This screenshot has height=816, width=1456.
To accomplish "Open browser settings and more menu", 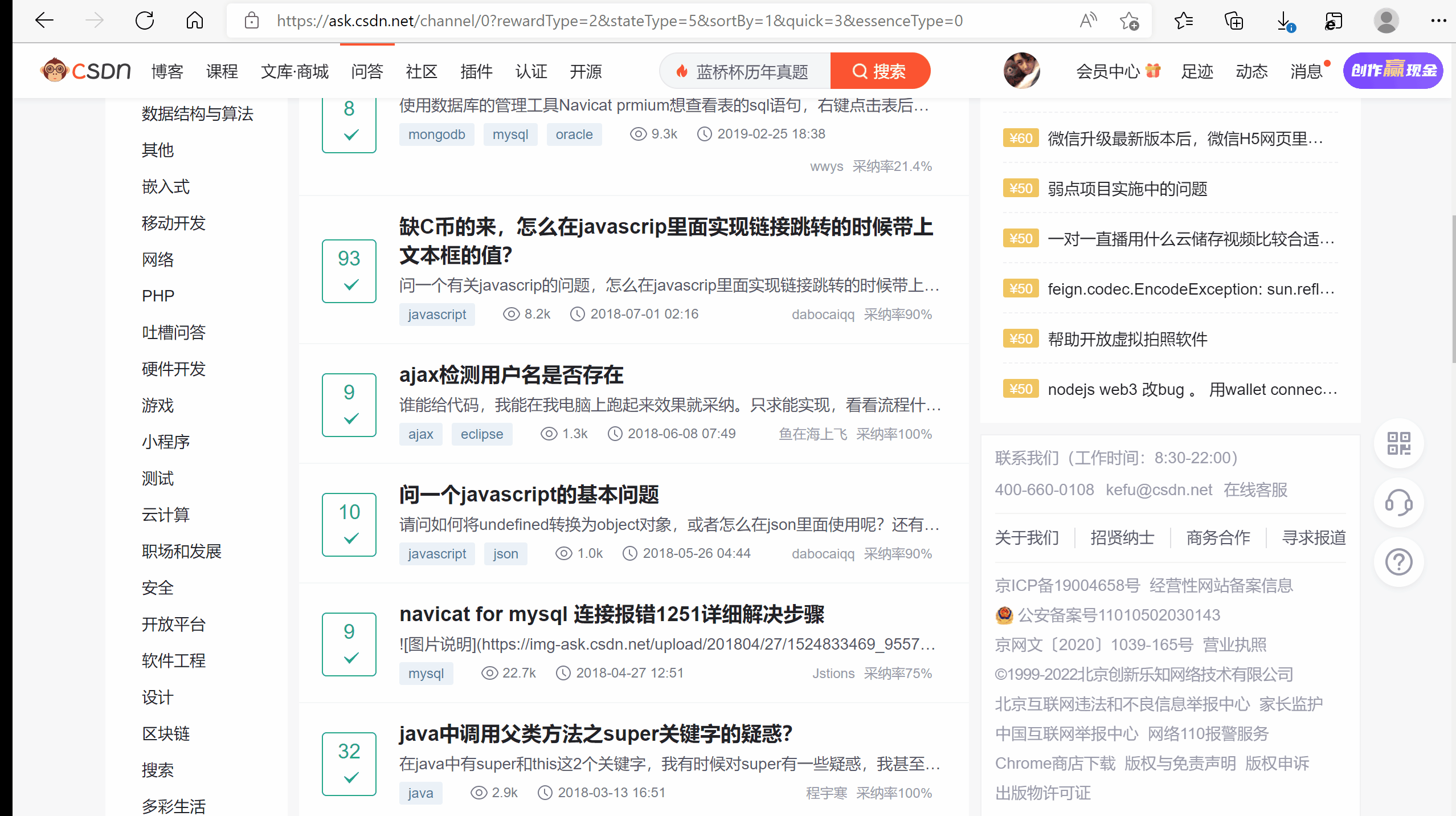I will click(x=1438, y=21).
